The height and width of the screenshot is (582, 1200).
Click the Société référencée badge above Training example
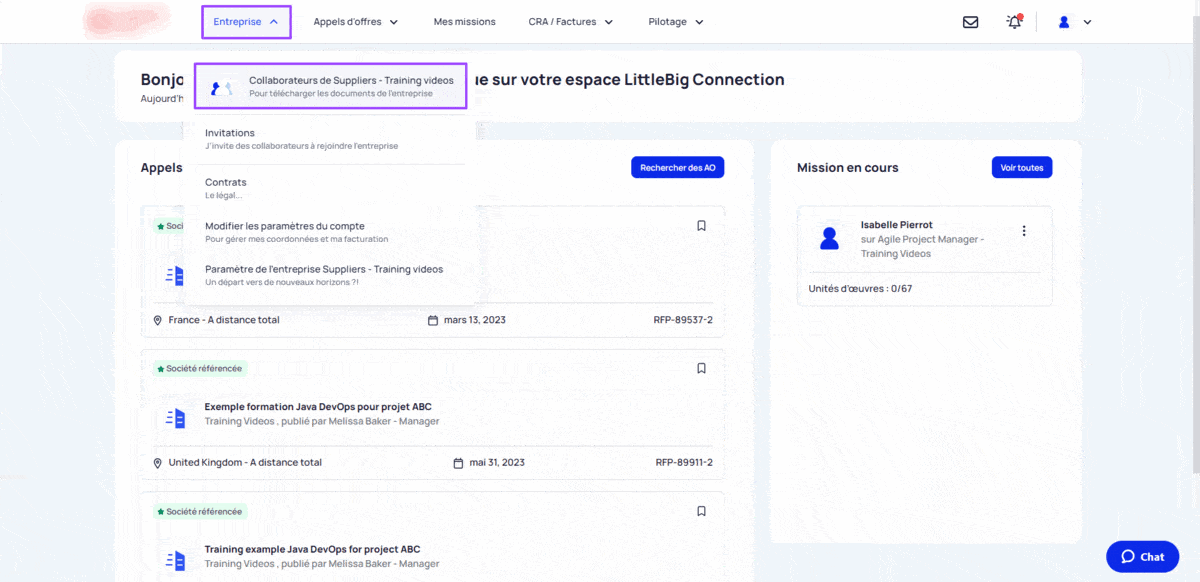point(198,511)
